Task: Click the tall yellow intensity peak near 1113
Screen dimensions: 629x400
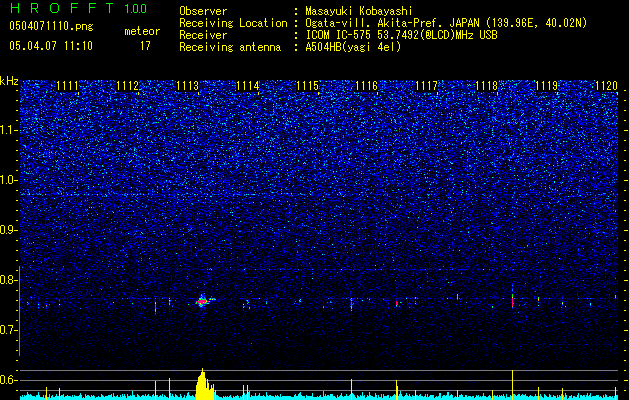Action: point(204,384)
